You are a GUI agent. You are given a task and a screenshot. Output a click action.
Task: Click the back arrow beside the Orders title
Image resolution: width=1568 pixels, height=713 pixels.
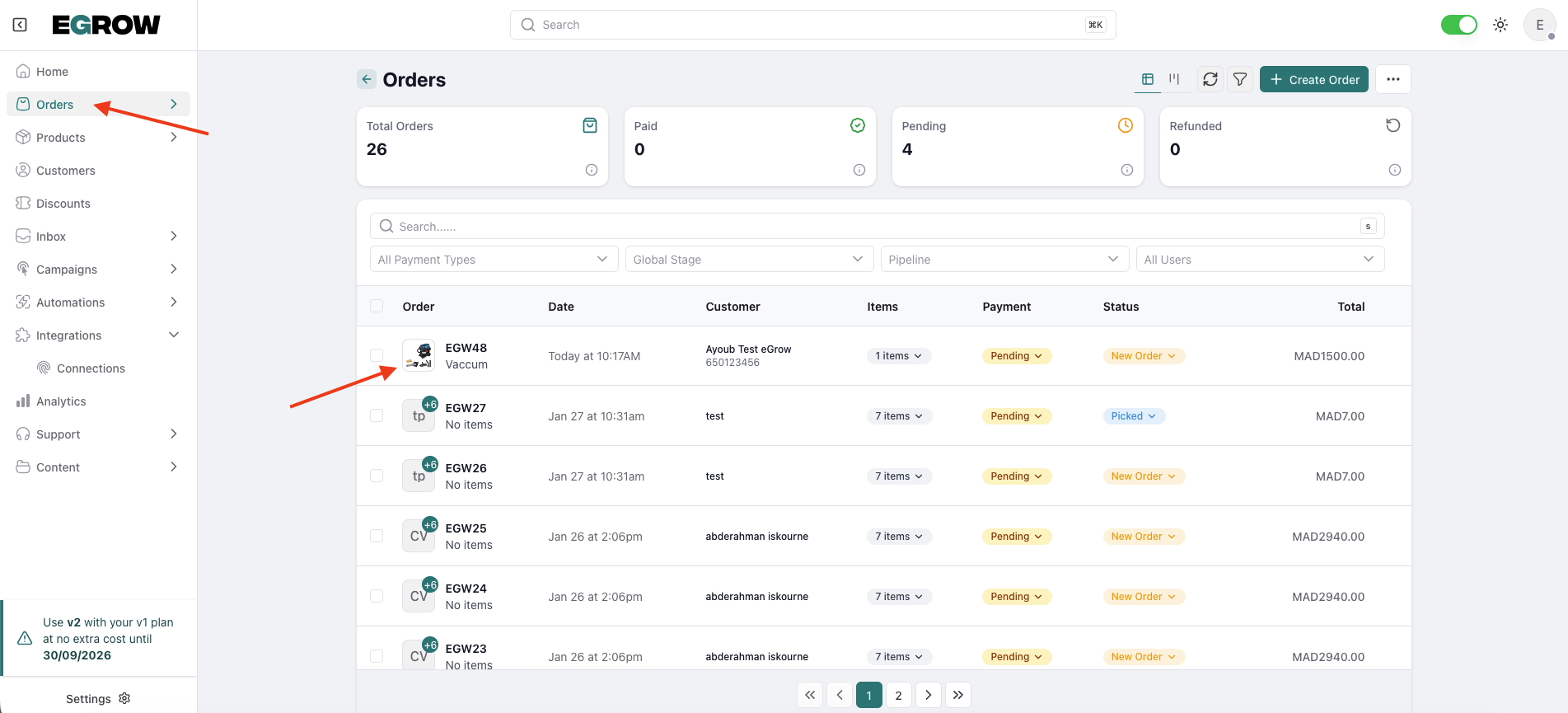pyautogui.click(x=367, y=79)
